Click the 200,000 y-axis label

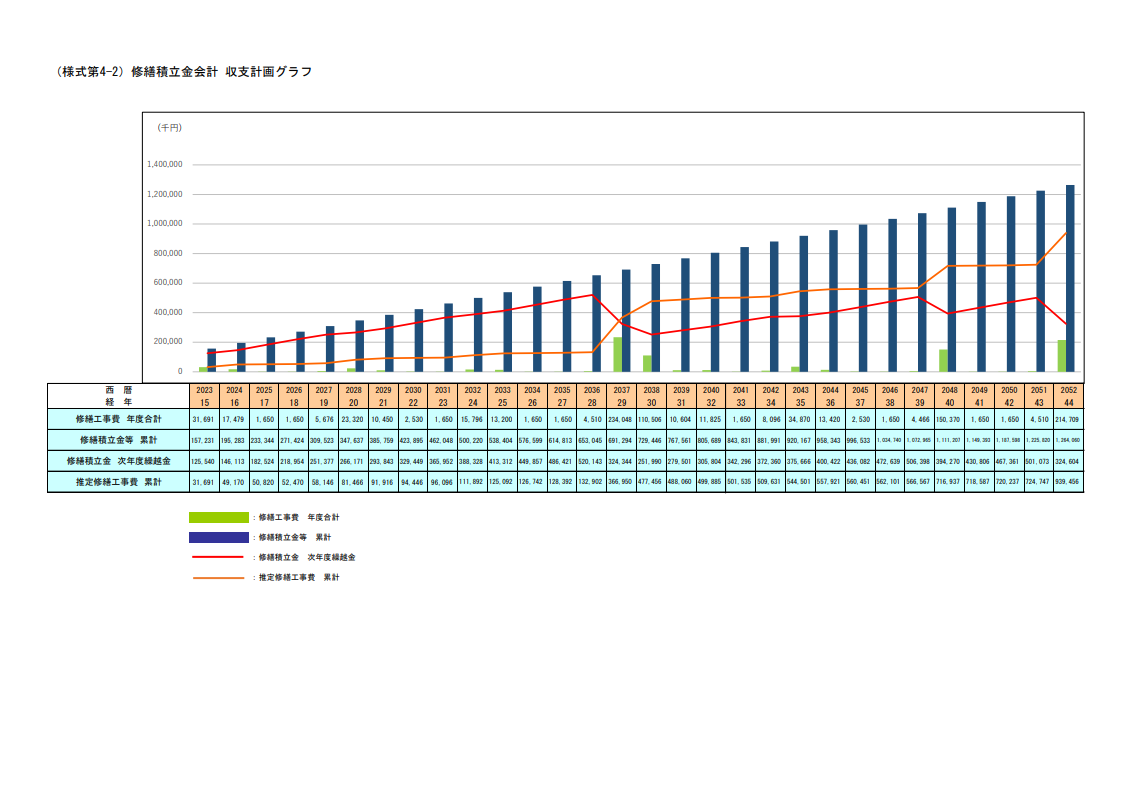click(x=168, y=341)
